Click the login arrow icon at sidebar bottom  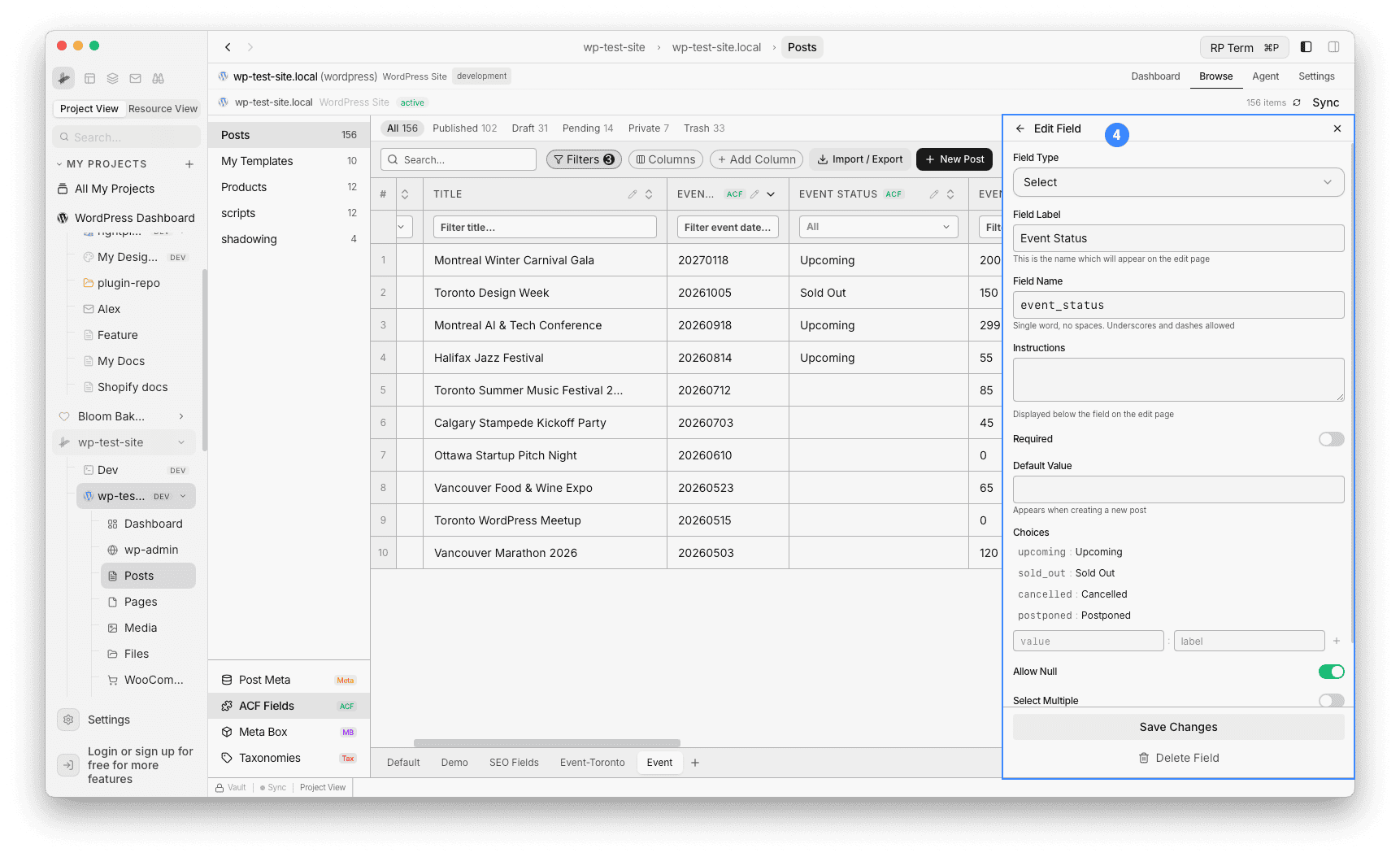click(x=68, y=765)
